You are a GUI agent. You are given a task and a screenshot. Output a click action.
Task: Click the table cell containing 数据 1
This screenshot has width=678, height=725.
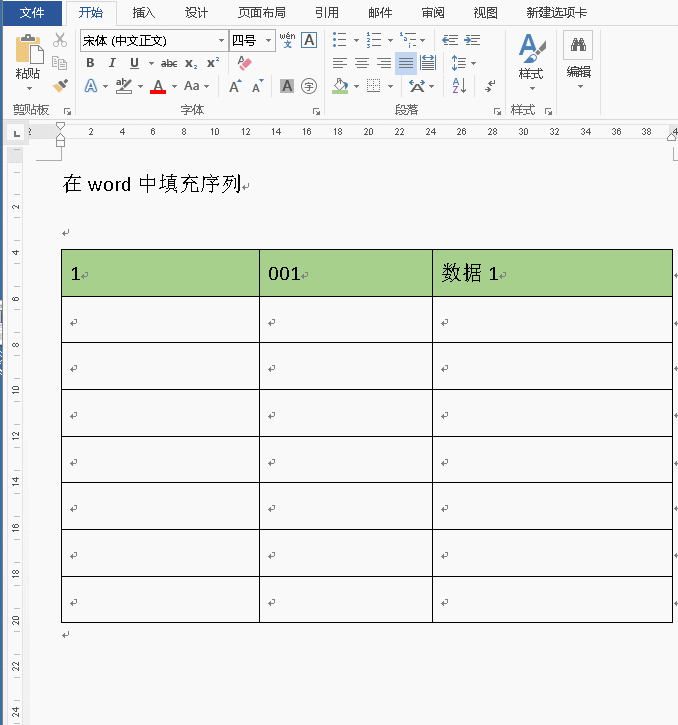tap(552, 273)
